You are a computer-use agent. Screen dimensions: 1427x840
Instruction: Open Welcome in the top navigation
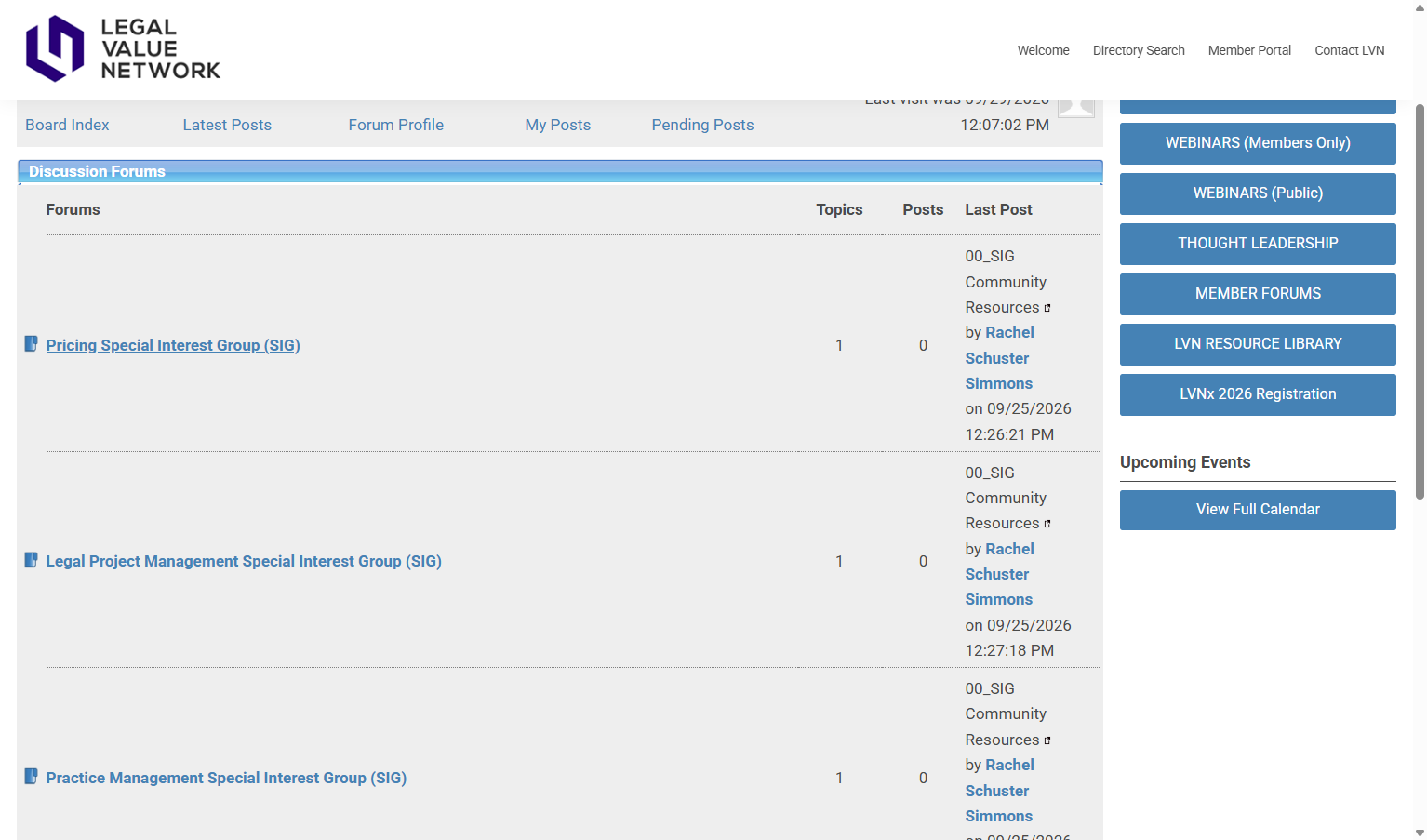click(x=1043, y=50)
